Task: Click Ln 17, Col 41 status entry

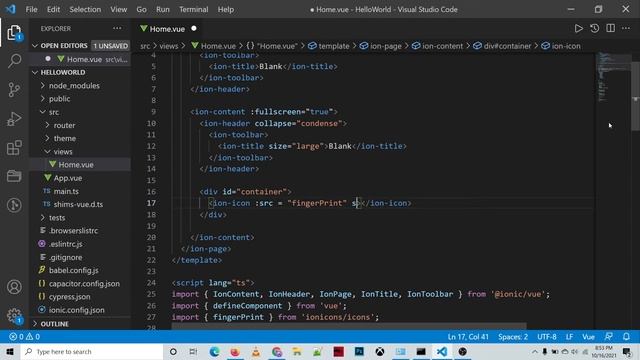Action: (468, 337)
